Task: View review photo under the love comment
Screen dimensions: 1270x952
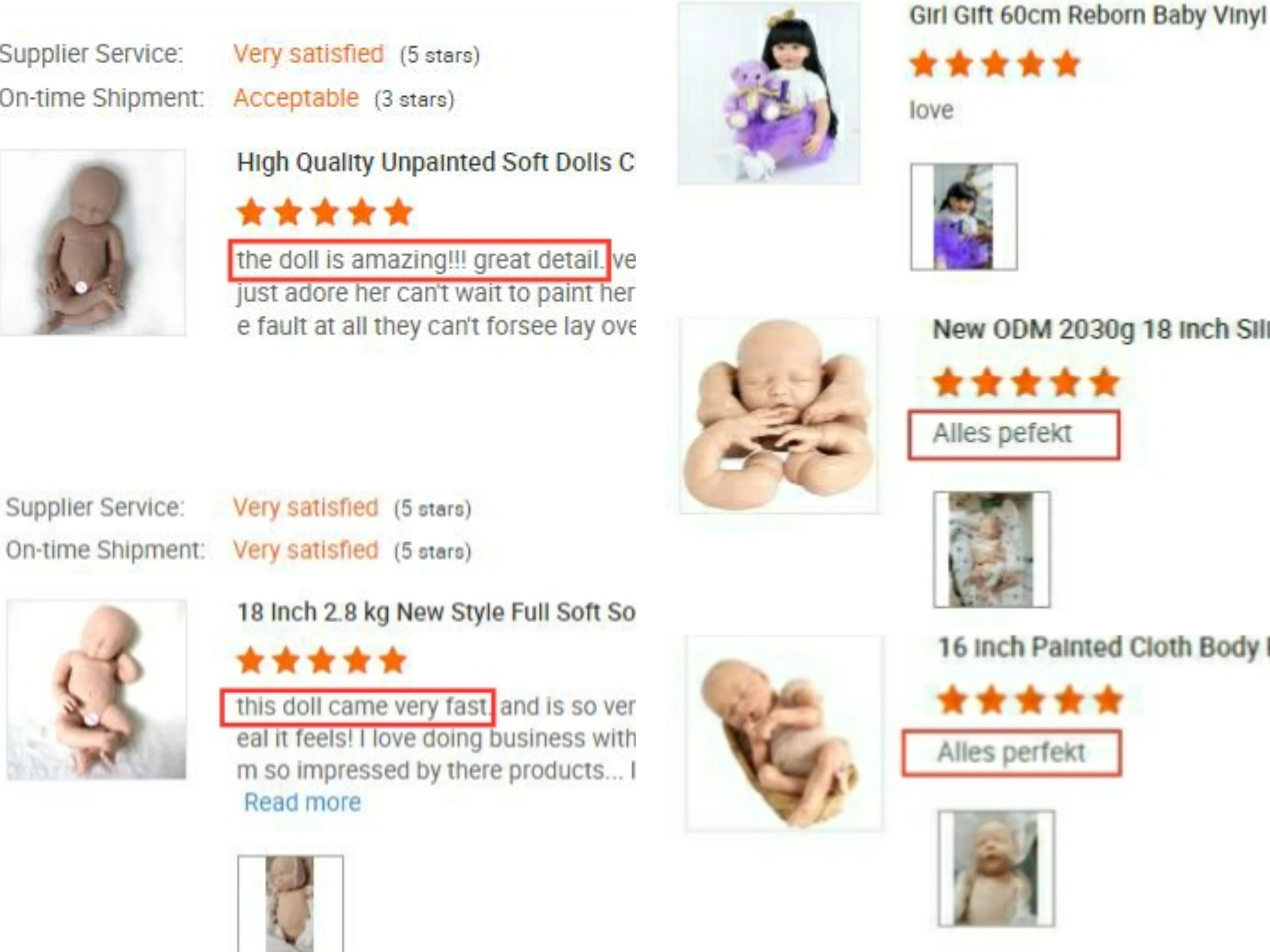Action: pos(964,217)
